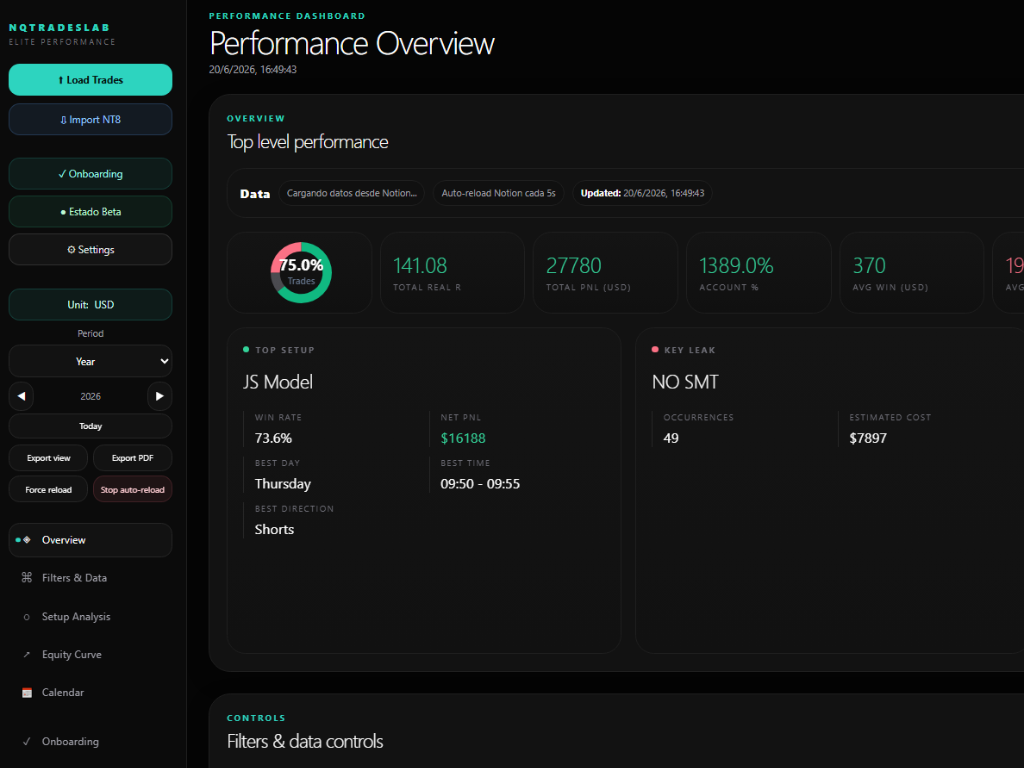This screenshot has height=768, width=1024.
Task: Click the NO SMT key leak title
Action: (x=685, y=382)
